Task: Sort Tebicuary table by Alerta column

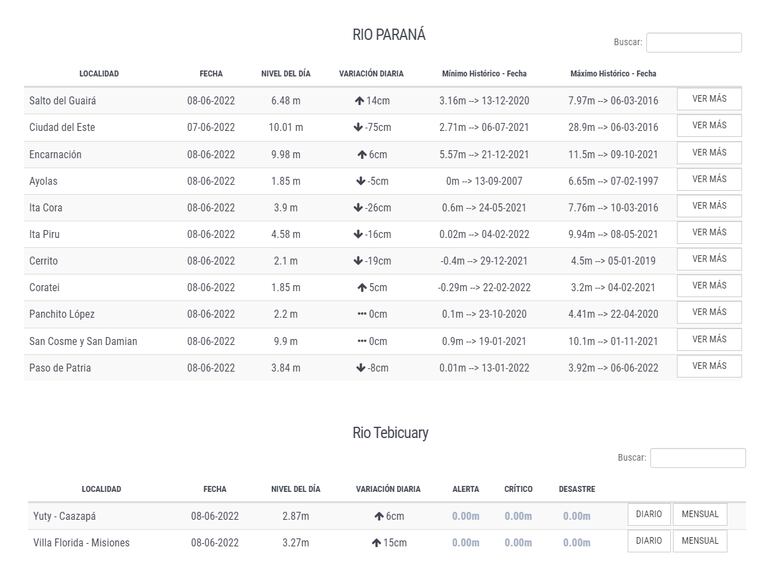Action: pyautogui.click(x=466, y=490)
